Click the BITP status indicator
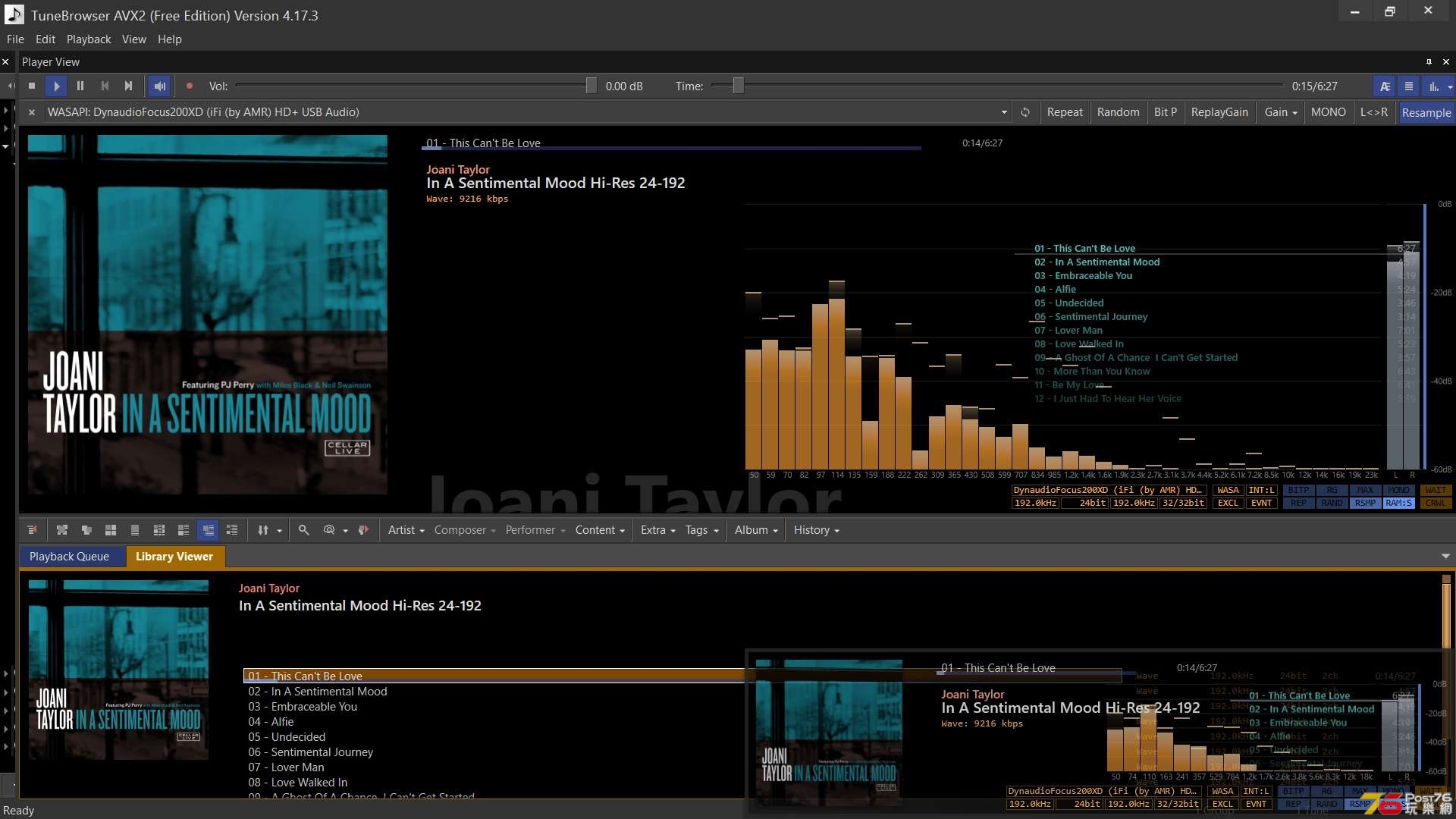 tap(1298, 491)
